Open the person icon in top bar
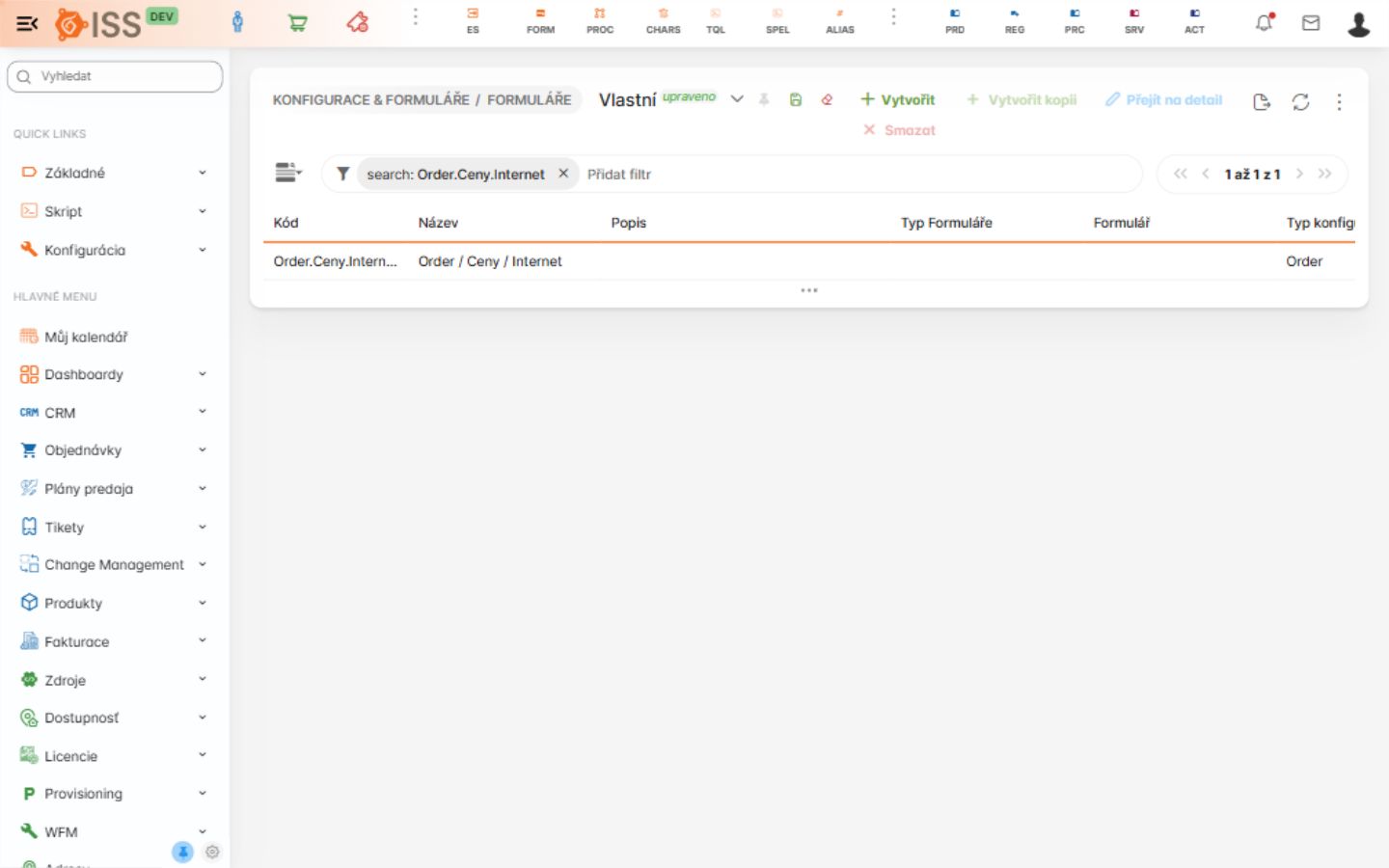 [x=238, y=22]
